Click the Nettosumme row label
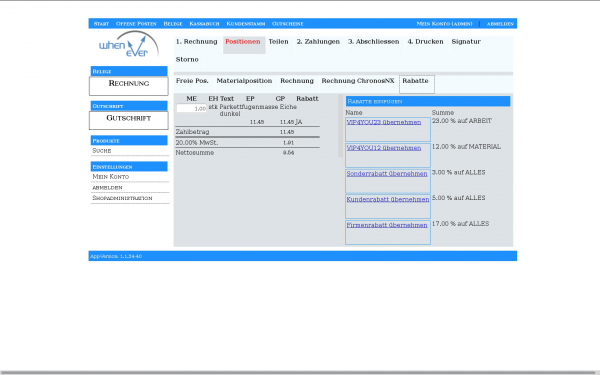The height and width of the screenshot is (375, 600). 195,153
